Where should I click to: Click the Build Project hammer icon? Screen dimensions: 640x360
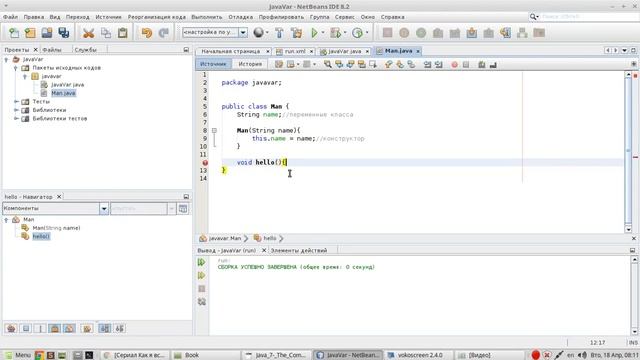tap(279, 33)
